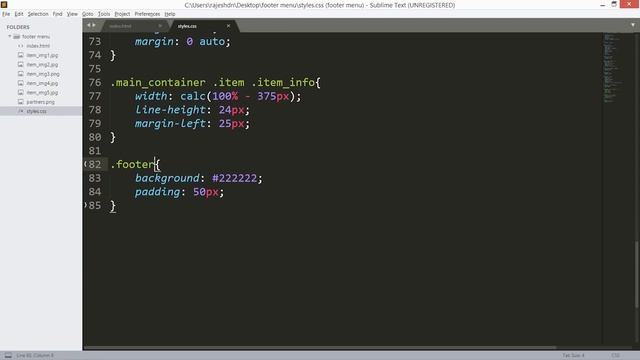Viewport: 640px width, 360px height.
Task: Open item_img3.png in the sidebar
Action: point(43,74)
